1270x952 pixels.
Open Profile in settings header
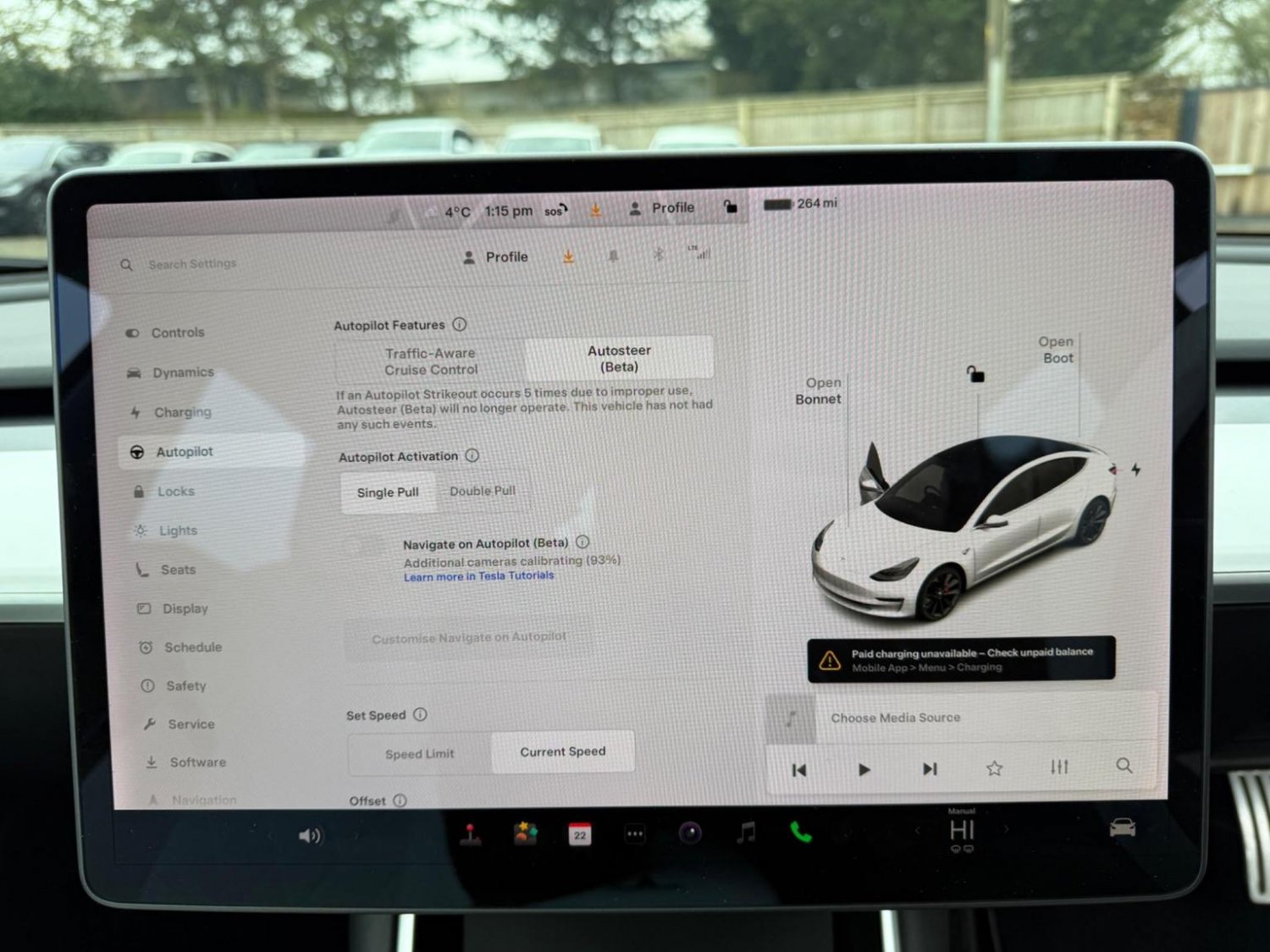pos(496,257)
